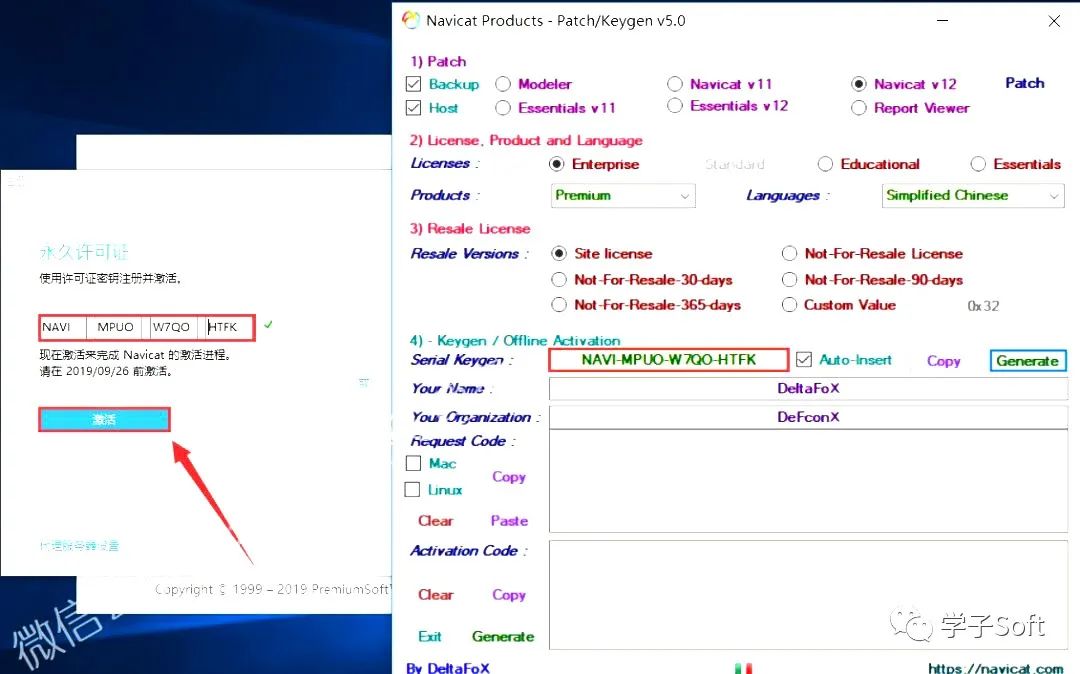The width and height of the screenshot is (1080, 674).
Task: Click Generate next to the serial key
Action: pyautogui.click(x=1028, y=361)
